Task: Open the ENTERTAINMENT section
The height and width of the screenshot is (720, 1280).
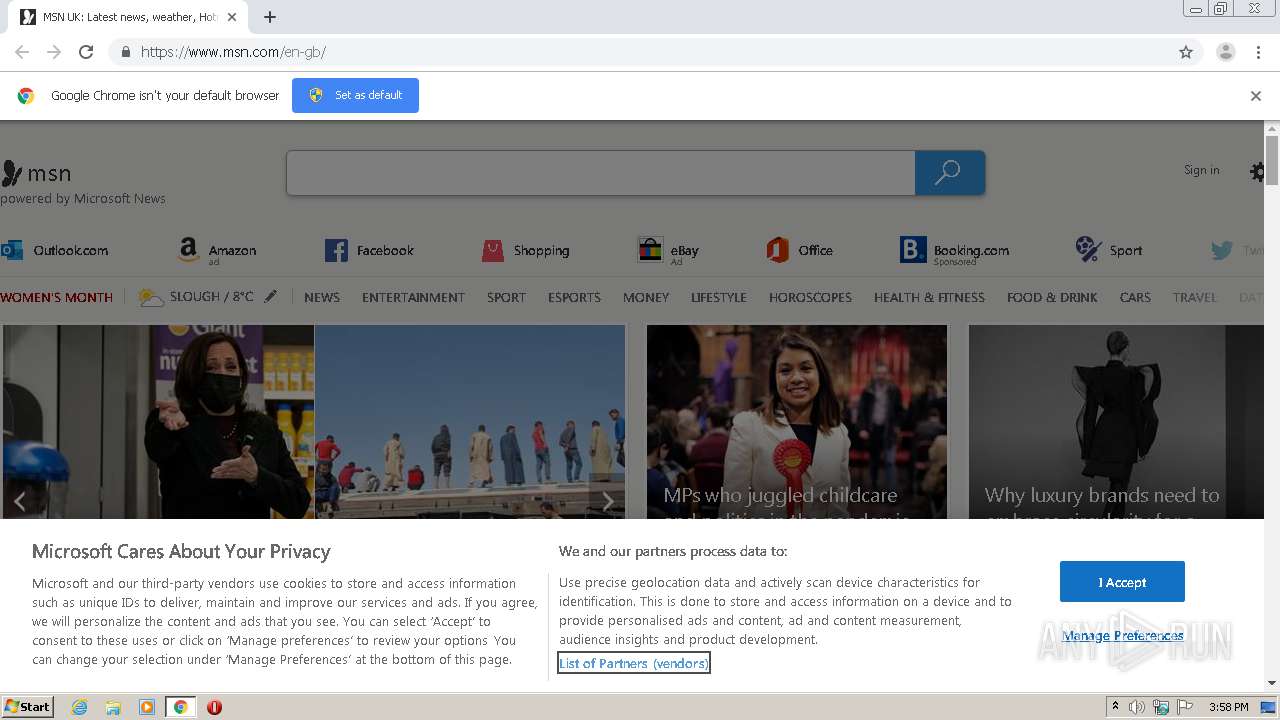Action: 413,297
